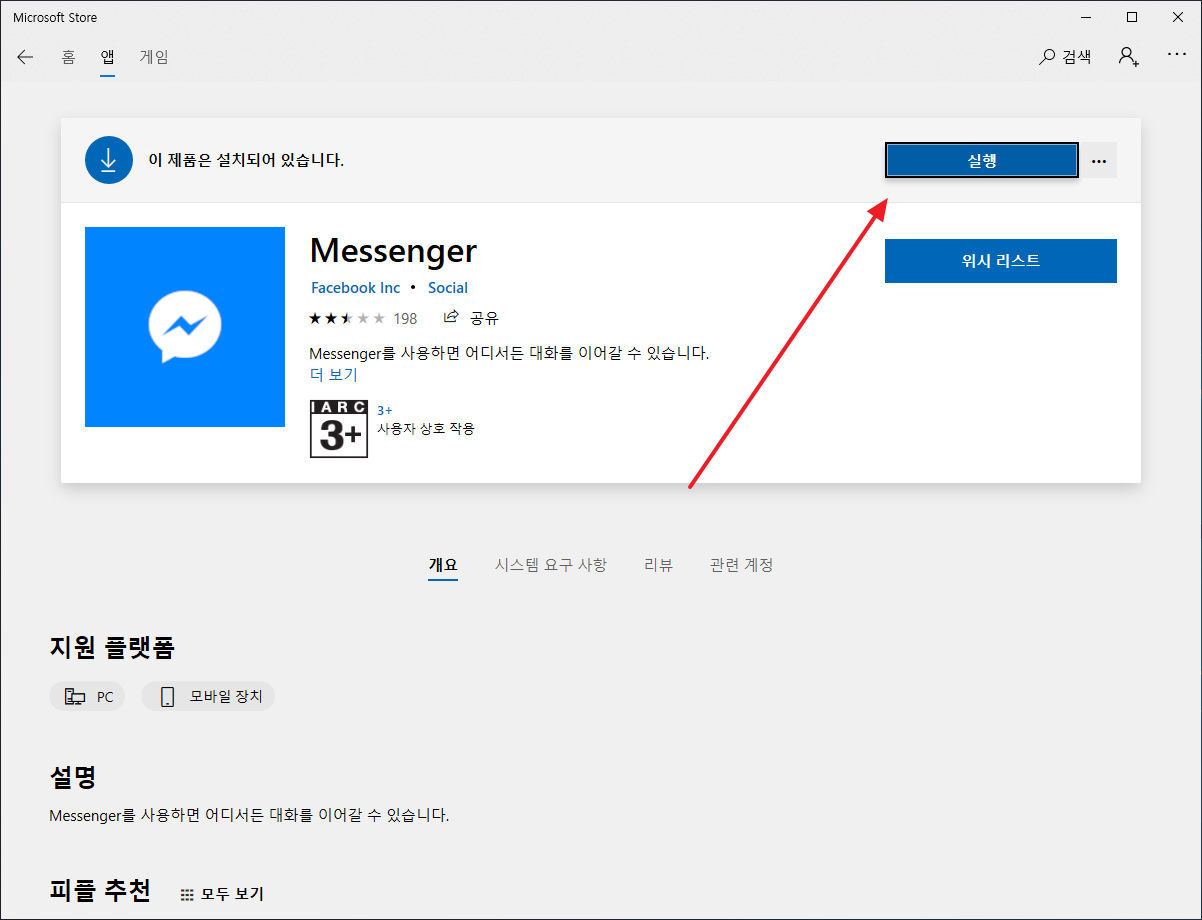This screenshot has height=920, width=1202.
Task: Click the 모바일 장치 platform chip
Action: coord(208,697)
